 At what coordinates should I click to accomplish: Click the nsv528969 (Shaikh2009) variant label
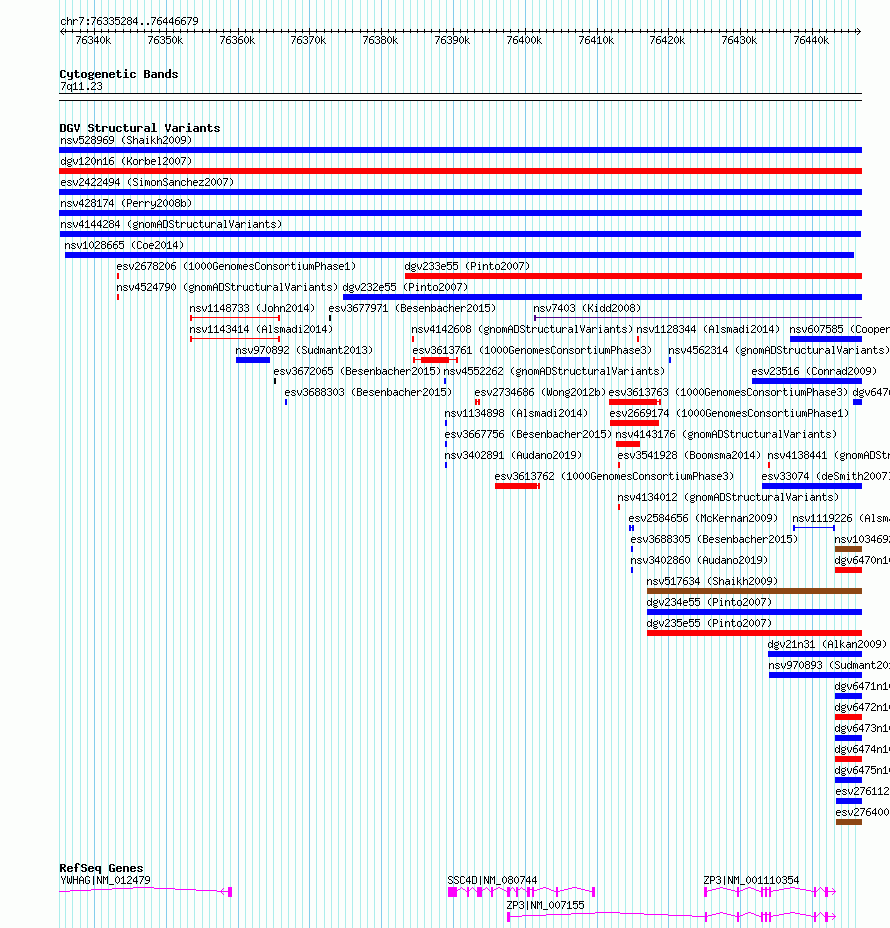[x=126, y=140]
